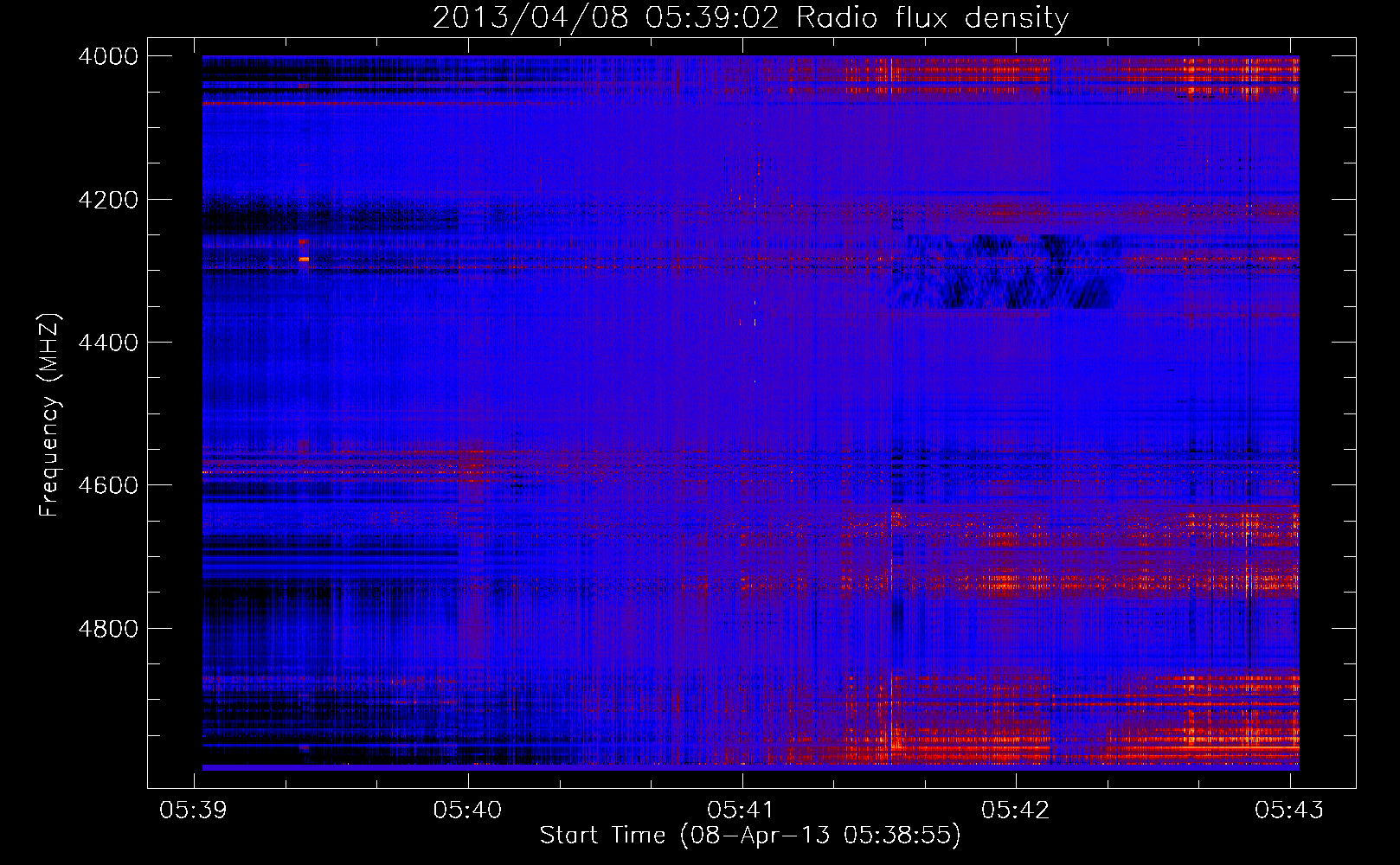The height and width of the screenshot is (865, 1400).
Task: Click the 05:42 time axis label
Action: 1016,810
